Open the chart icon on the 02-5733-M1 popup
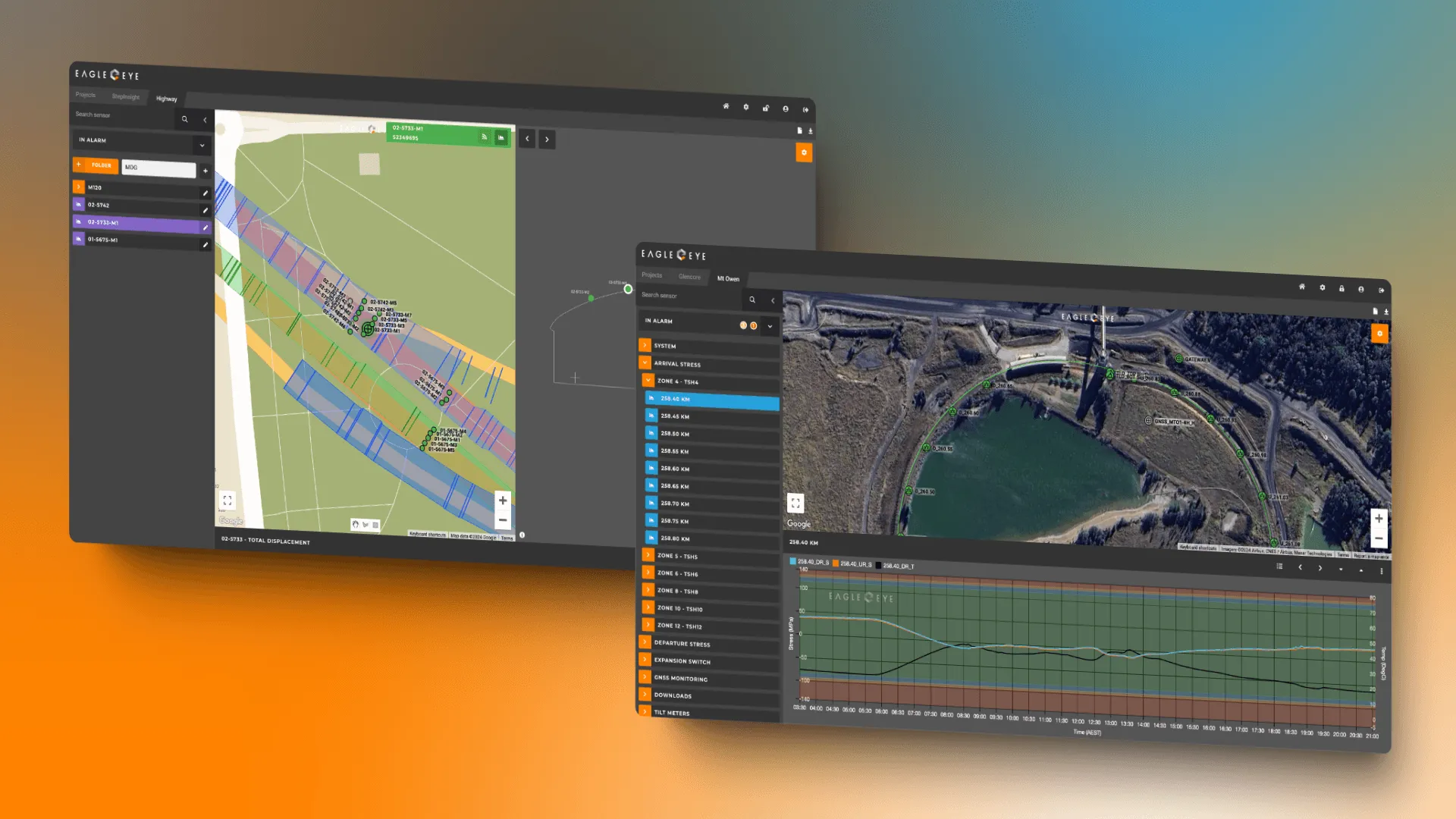This screenshot has width=1456, height=819. click(501, 138)
